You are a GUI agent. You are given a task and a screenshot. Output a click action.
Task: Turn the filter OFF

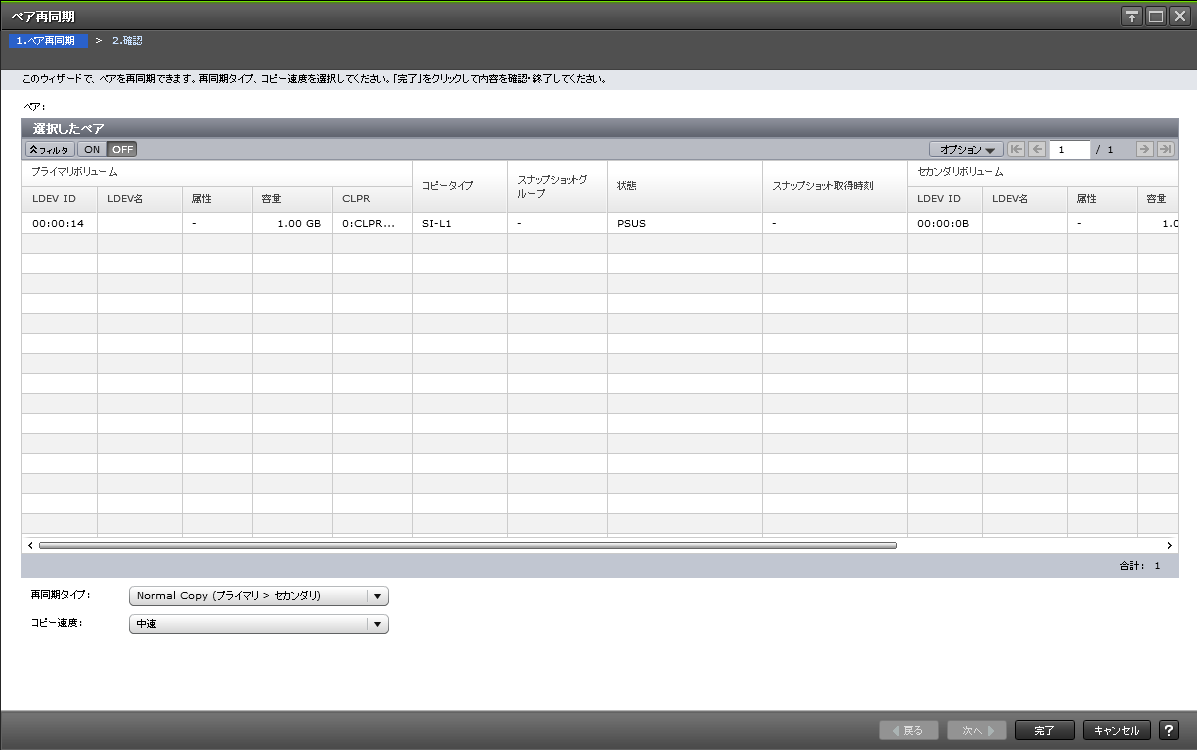122,150
